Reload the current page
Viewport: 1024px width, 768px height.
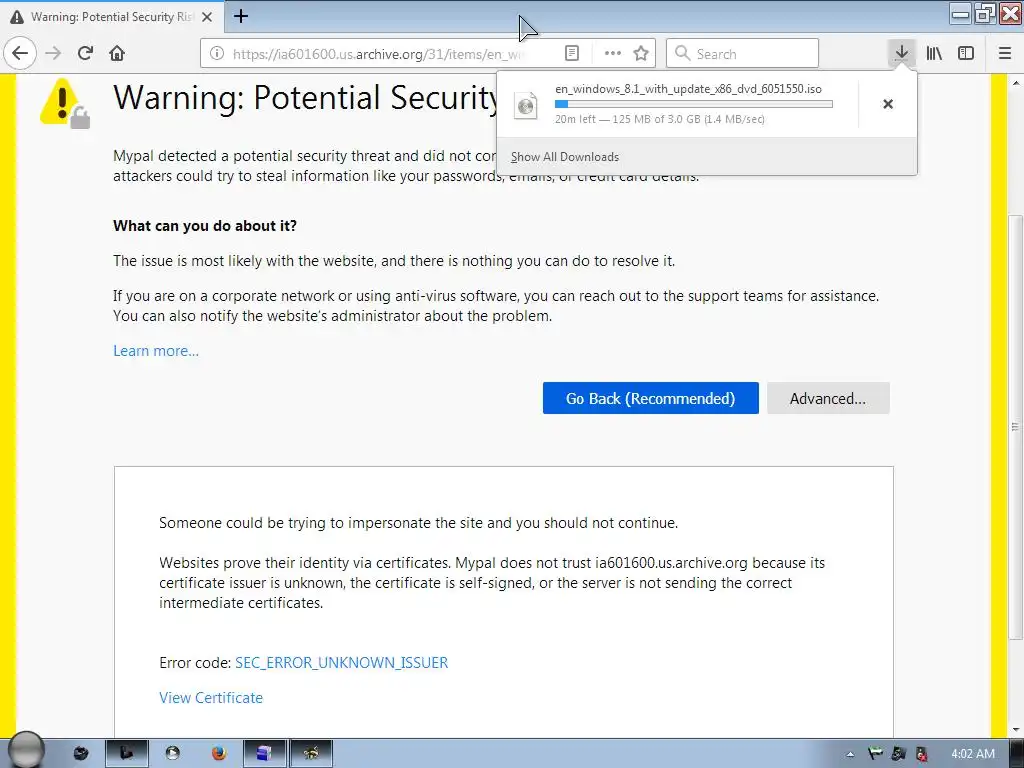coord(85,53)
